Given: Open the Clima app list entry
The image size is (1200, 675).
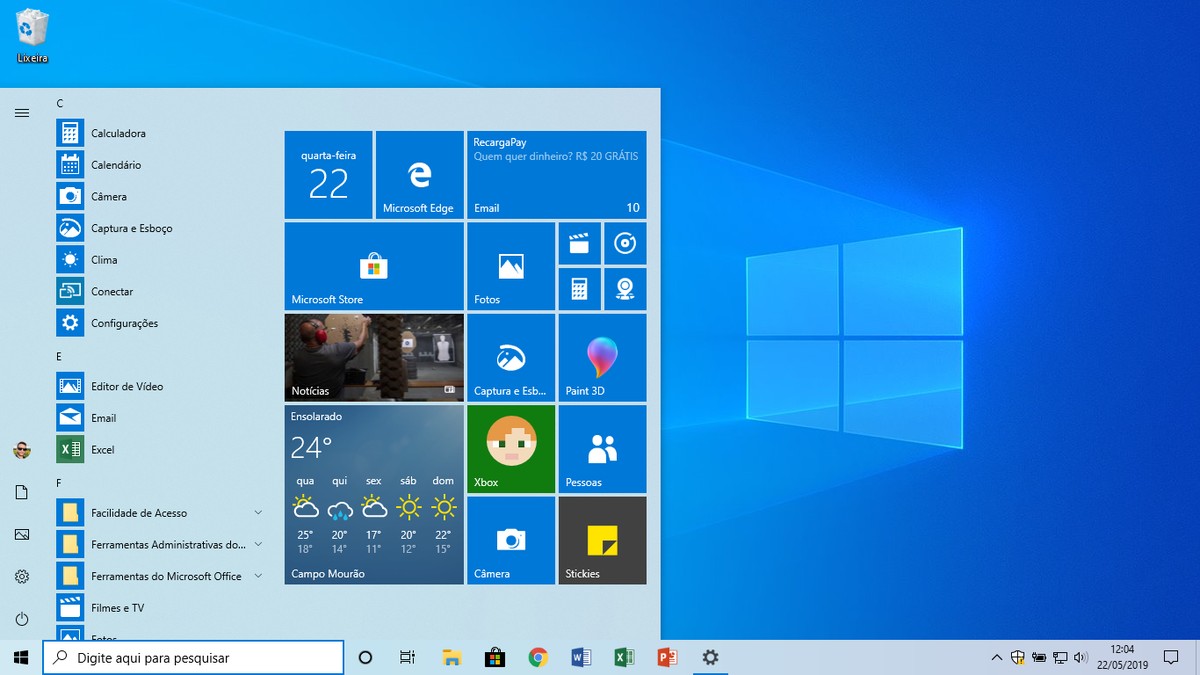Looking at the screenshot, I should [160, 260].
